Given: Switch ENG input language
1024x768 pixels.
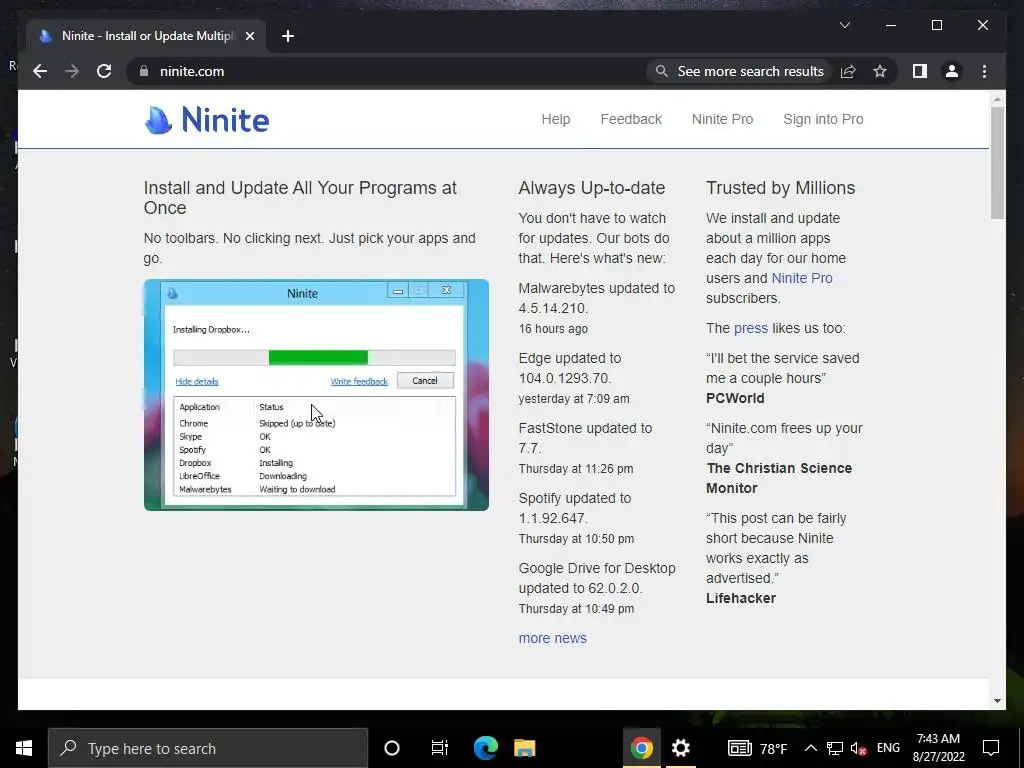Looking at the screenshot, I should tap(888, 748).
